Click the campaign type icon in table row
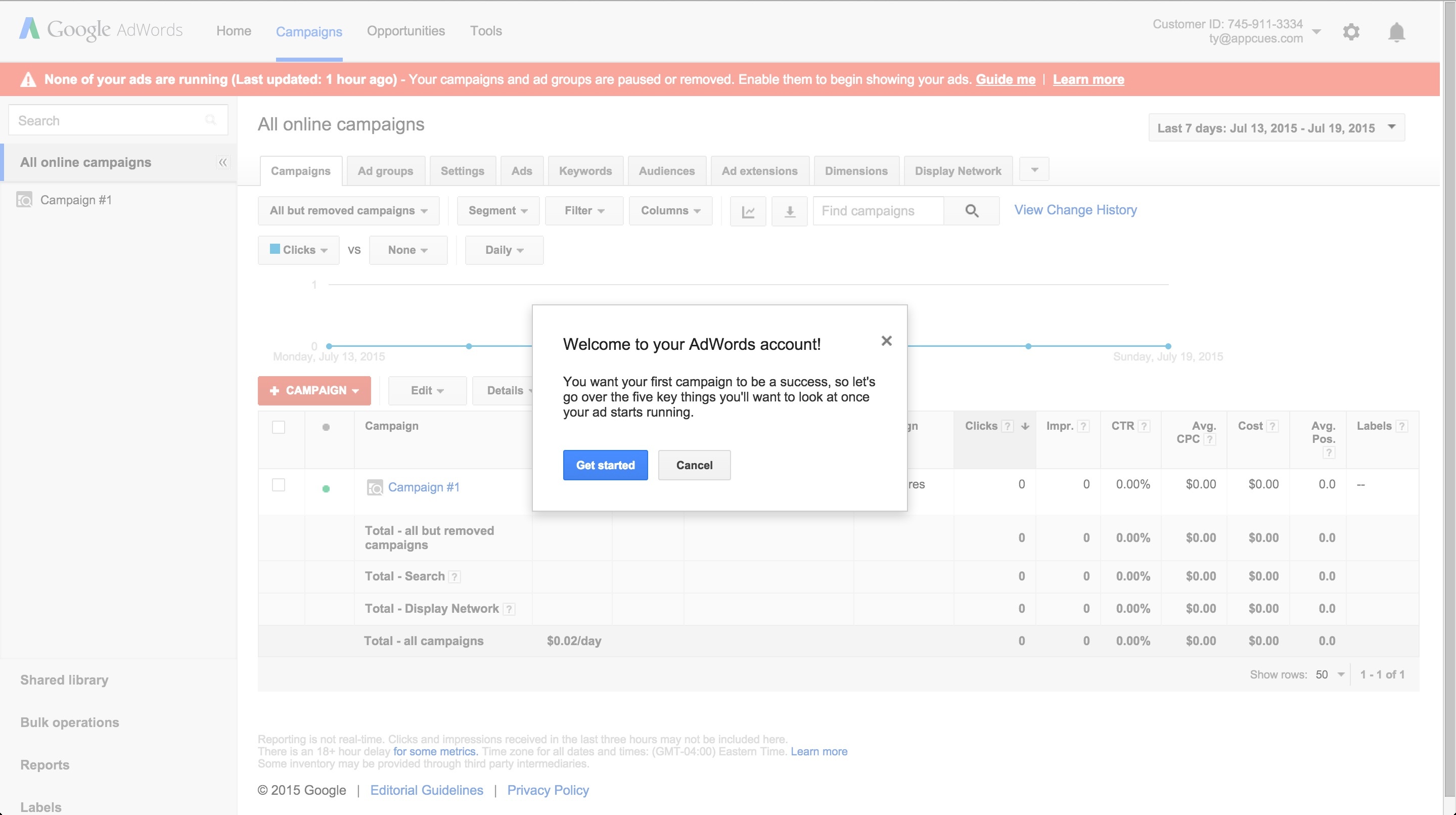The width and height of the screenshot is (1456, 815). pyautogui.click(x=375, y=487)
